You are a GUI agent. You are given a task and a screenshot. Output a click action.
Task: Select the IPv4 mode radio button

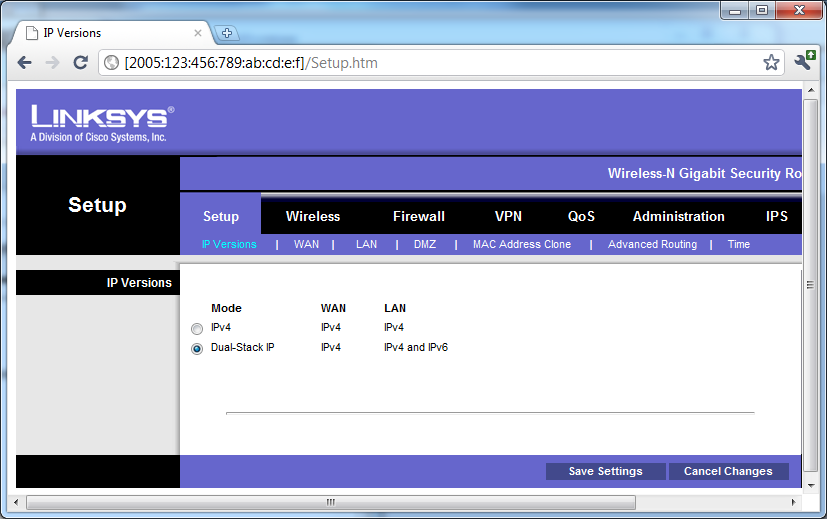[x=197, y=329]
